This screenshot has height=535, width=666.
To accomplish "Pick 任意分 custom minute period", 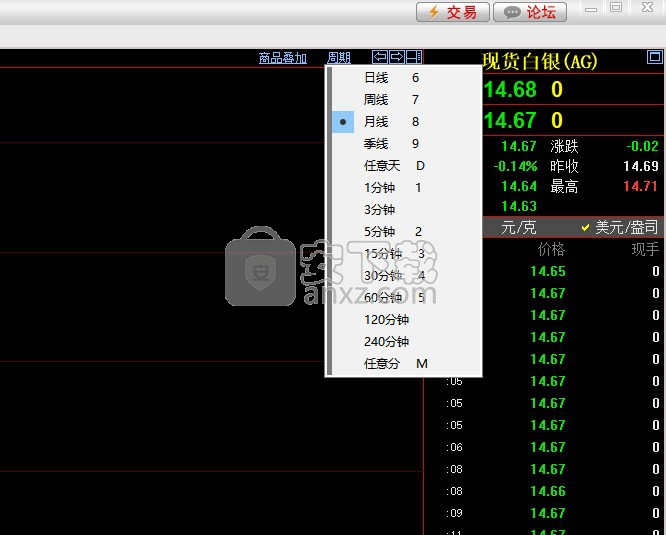I will coord(394,364).
